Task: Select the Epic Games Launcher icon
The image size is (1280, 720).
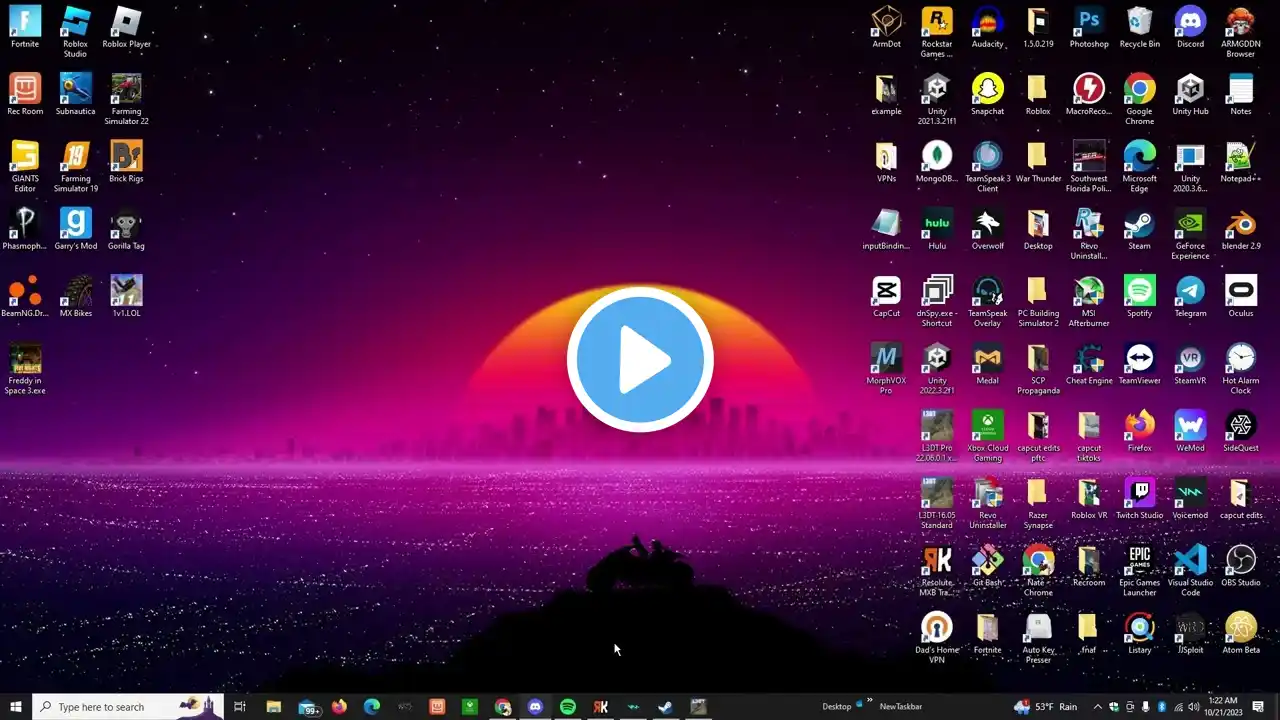Action: 1140,569
